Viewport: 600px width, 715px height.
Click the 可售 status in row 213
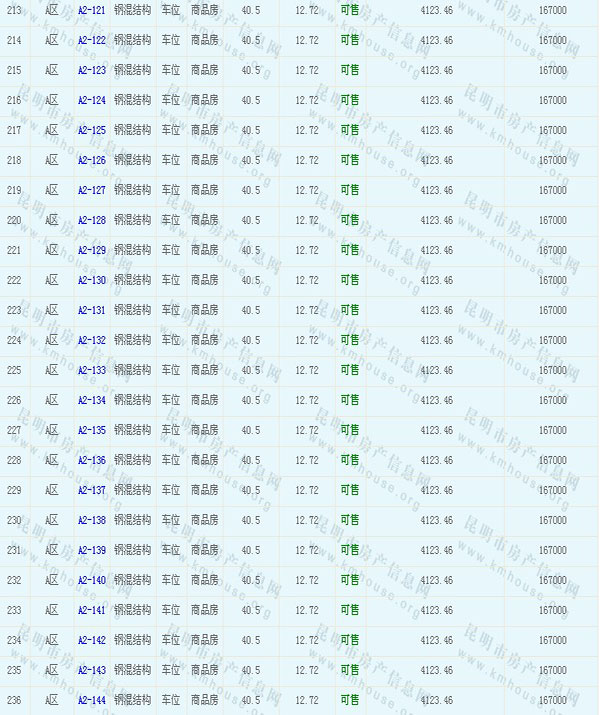coord(349,10)
